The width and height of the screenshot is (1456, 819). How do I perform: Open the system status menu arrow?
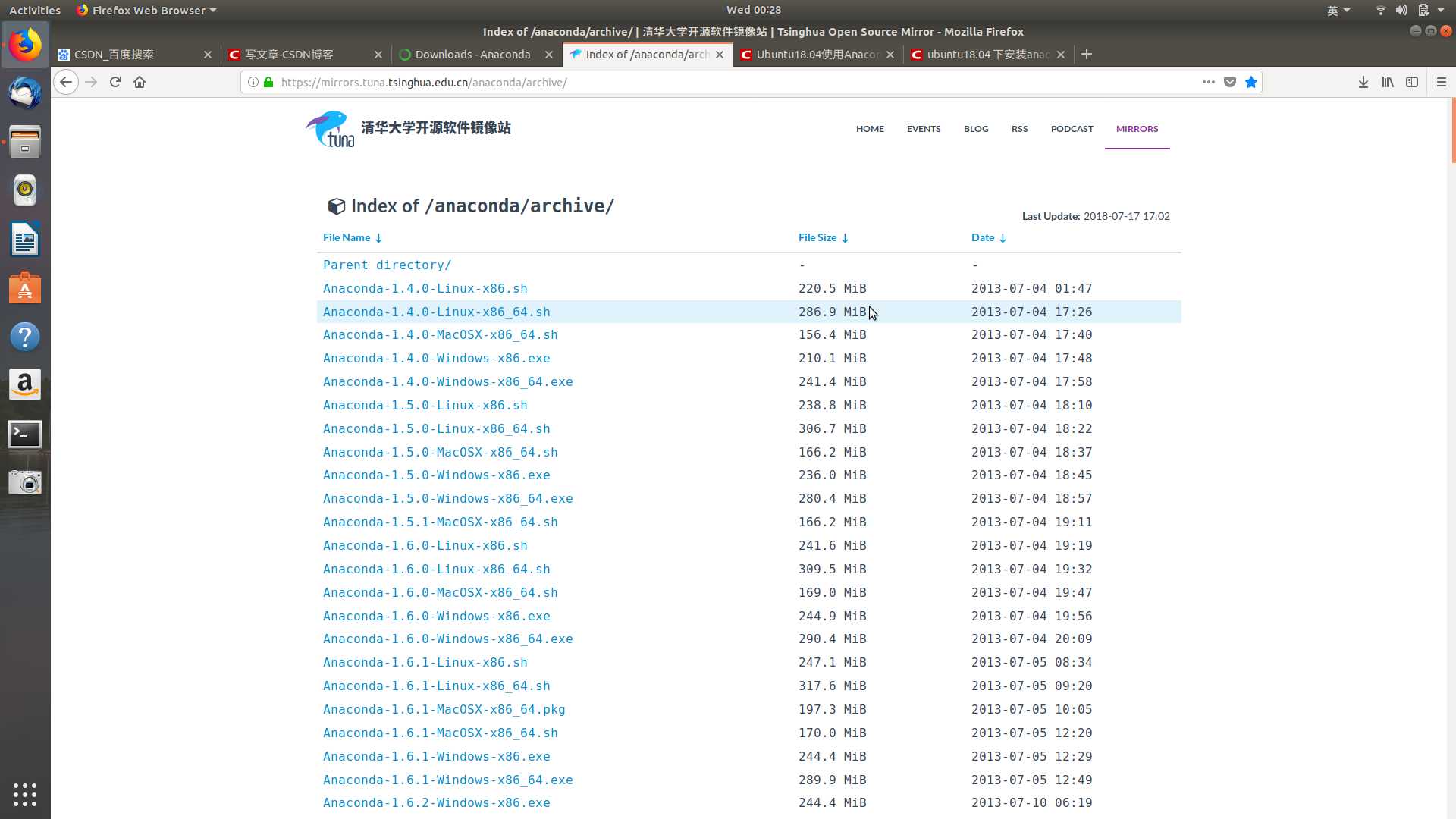pos(1441,10)
